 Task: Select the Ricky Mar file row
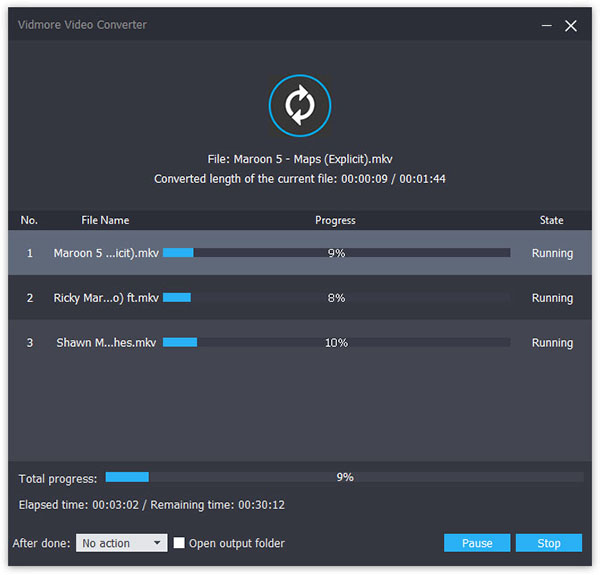(300, 297)
